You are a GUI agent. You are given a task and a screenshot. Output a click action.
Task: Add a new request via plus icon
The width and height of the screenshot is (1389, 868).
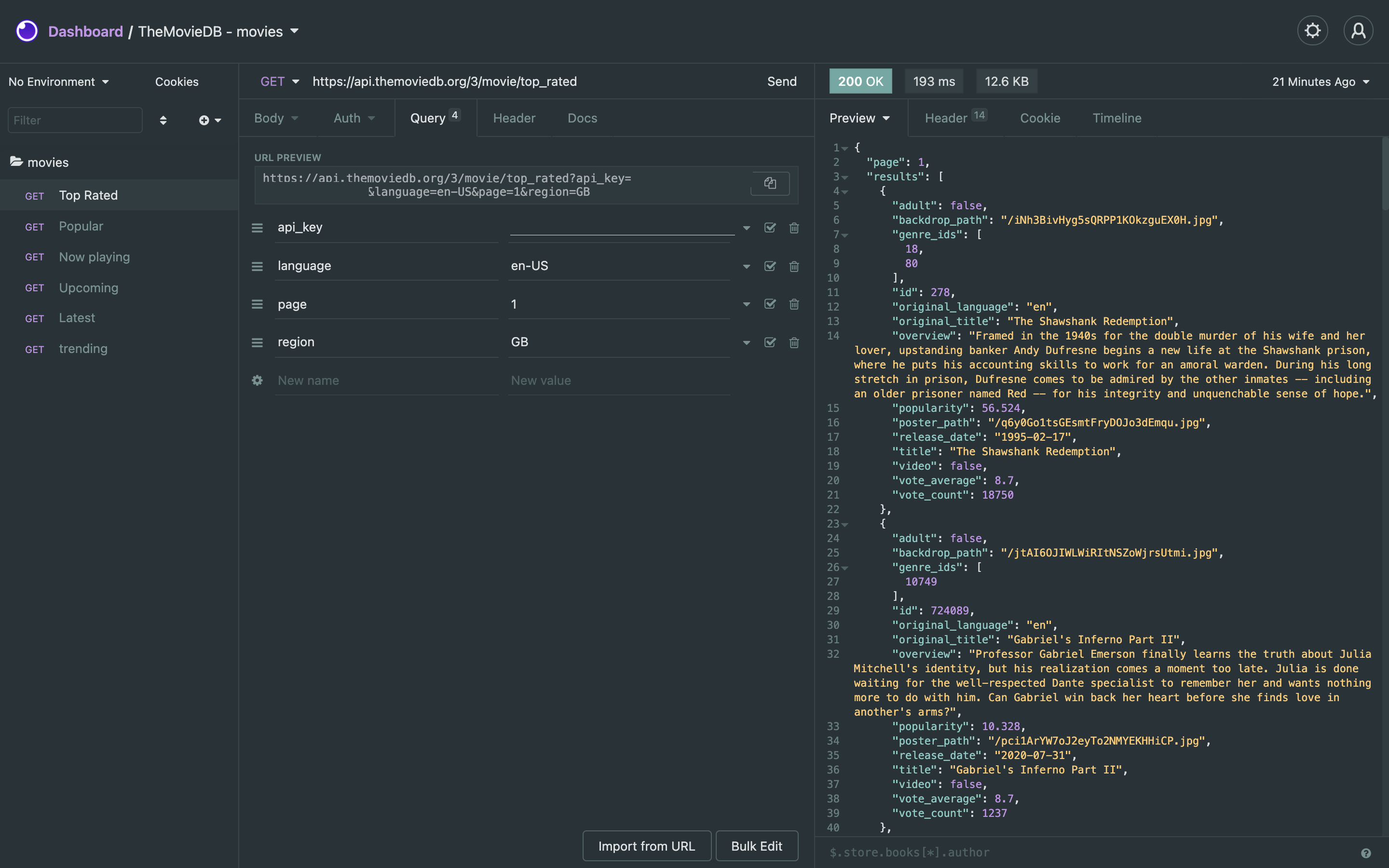[x=205, y=120]
